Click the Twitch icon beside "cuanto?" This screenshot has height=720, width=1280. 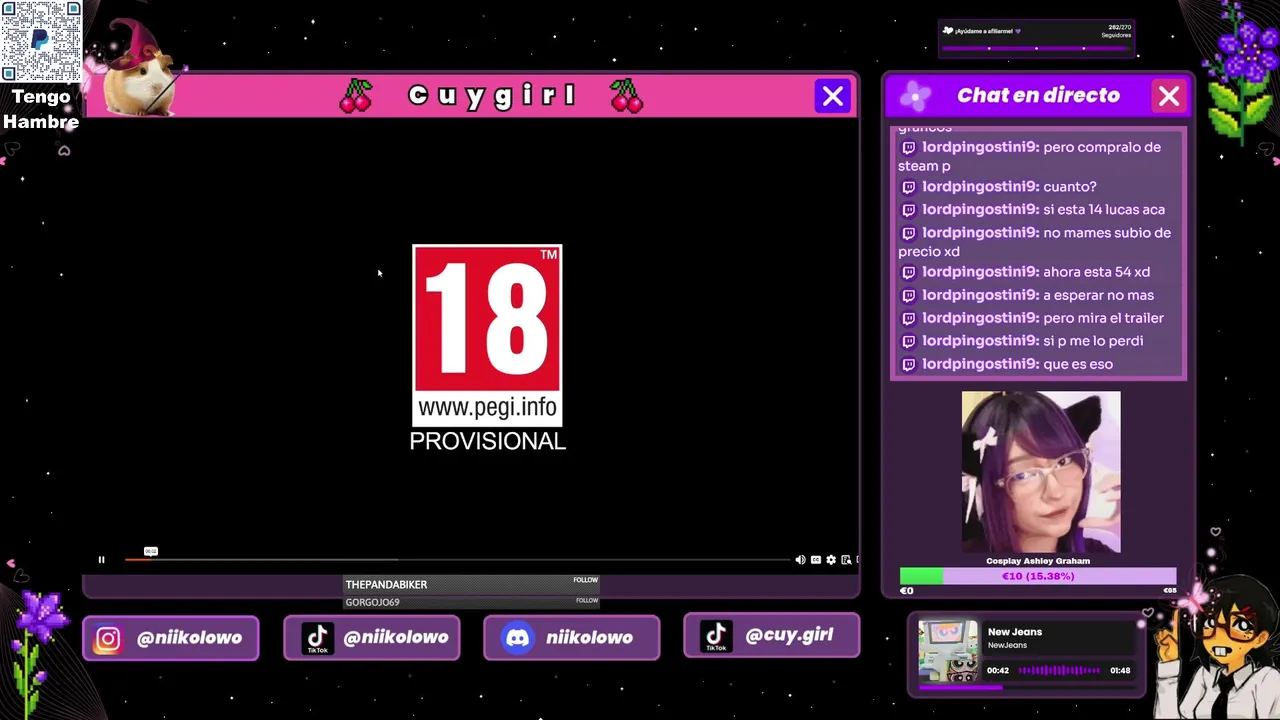point(908,187)
